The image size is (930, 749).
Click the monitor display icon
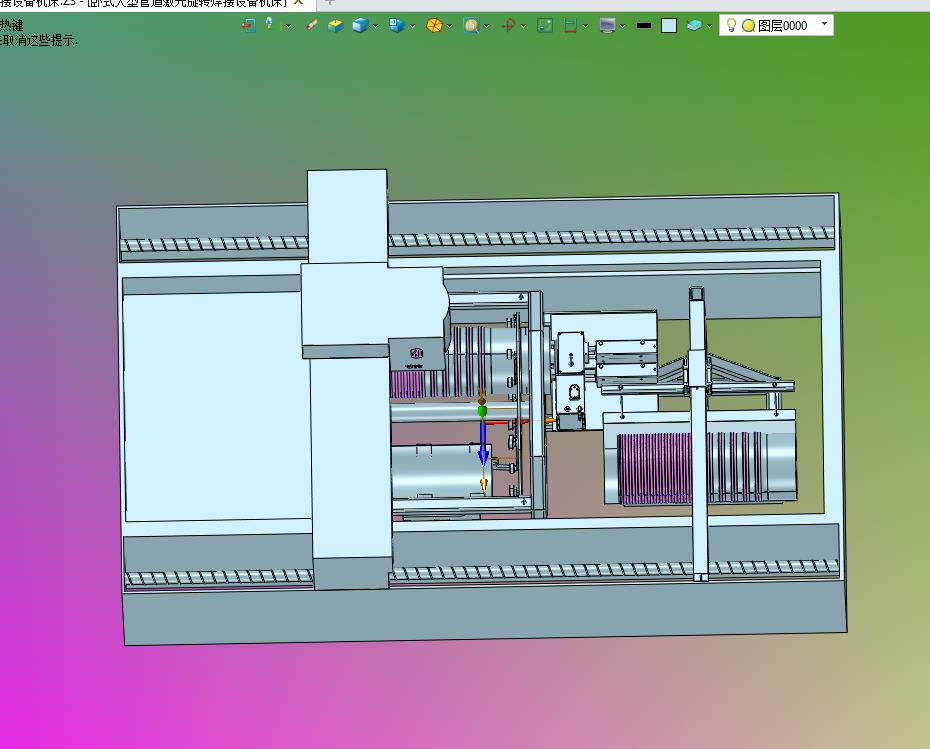pyautogui.click(x=607, y=26)
